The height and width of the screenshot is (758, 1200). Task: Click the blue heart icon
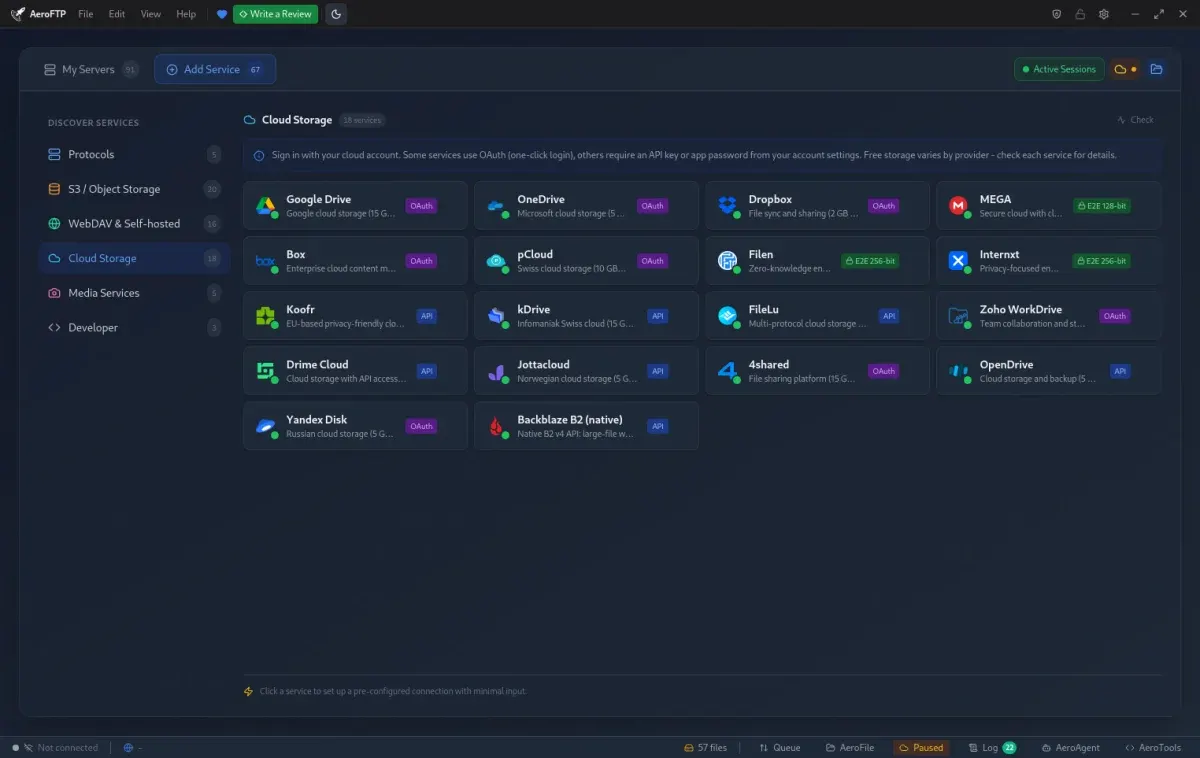(222, 14)
